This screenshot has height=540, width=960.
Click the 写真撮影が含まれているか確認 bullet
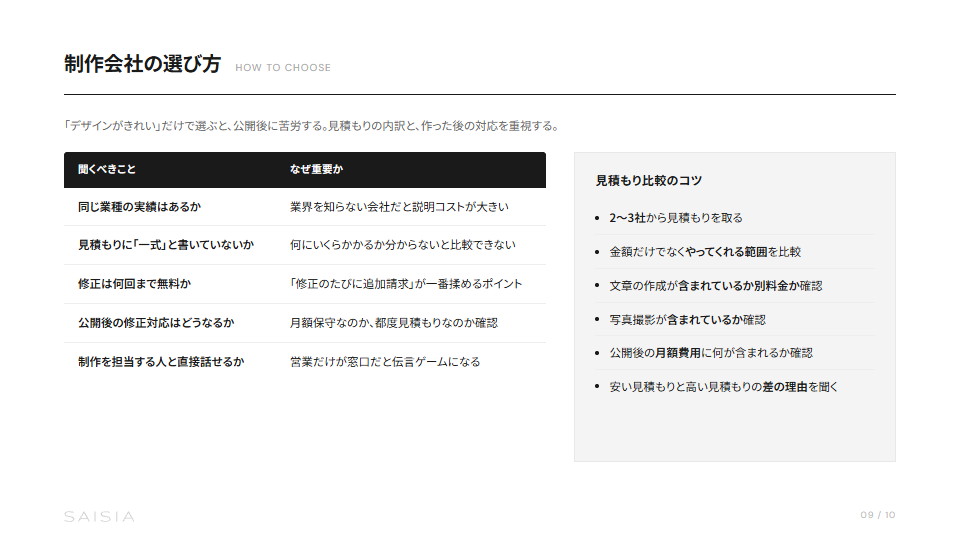(687, 320)
